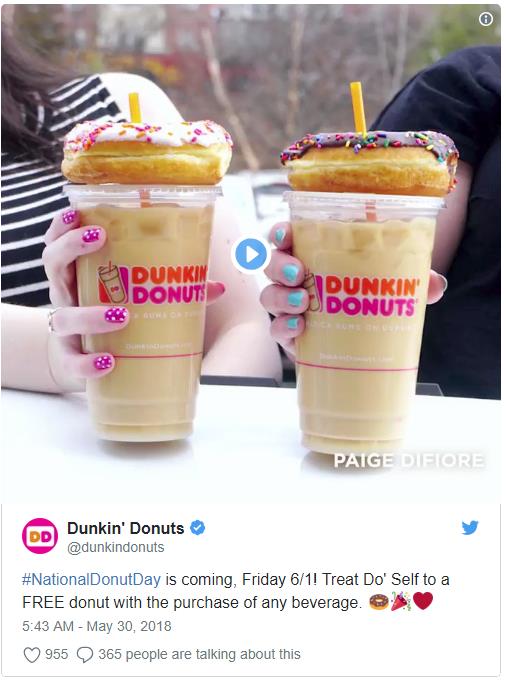Image resolution: width=506 pixels, height=681 pixels.
Task: Open the @dunkindonuts handle
Action: pyautogui.click(x=116, y=547)
